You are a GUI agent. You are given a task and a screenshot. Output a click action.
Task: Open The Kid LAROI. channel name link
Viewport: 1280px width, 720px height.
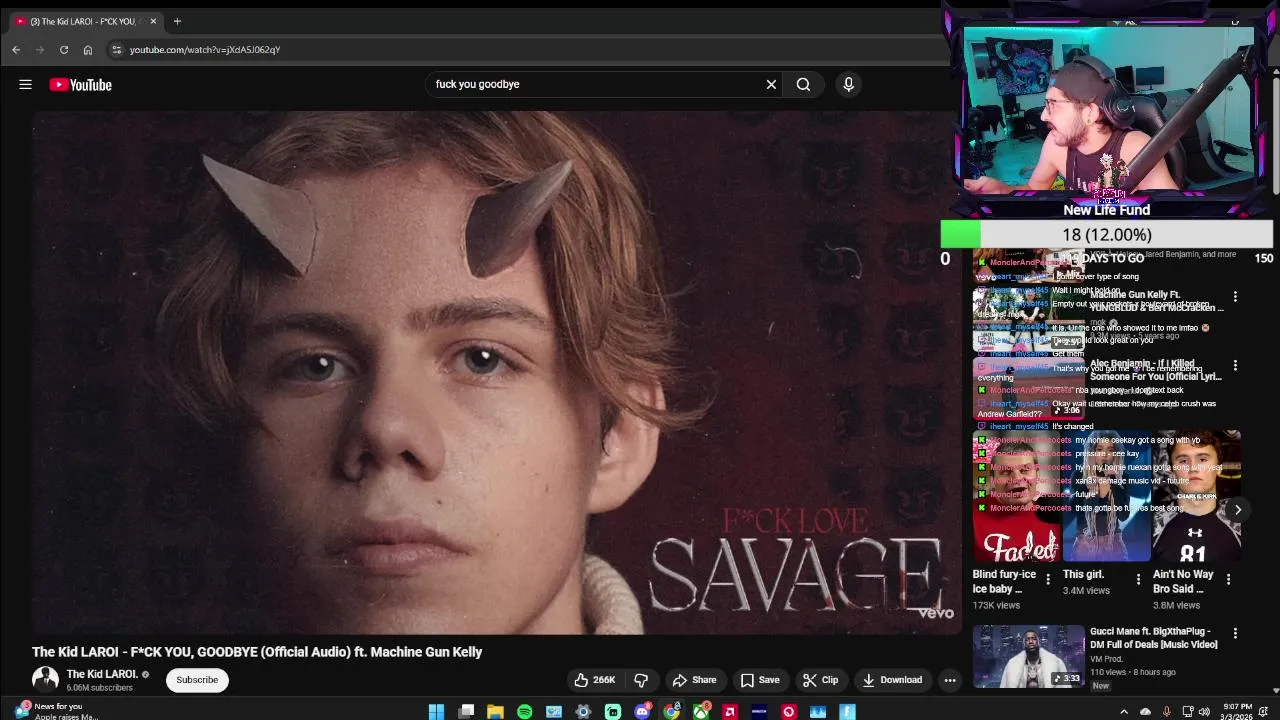(x=102, y=674)
